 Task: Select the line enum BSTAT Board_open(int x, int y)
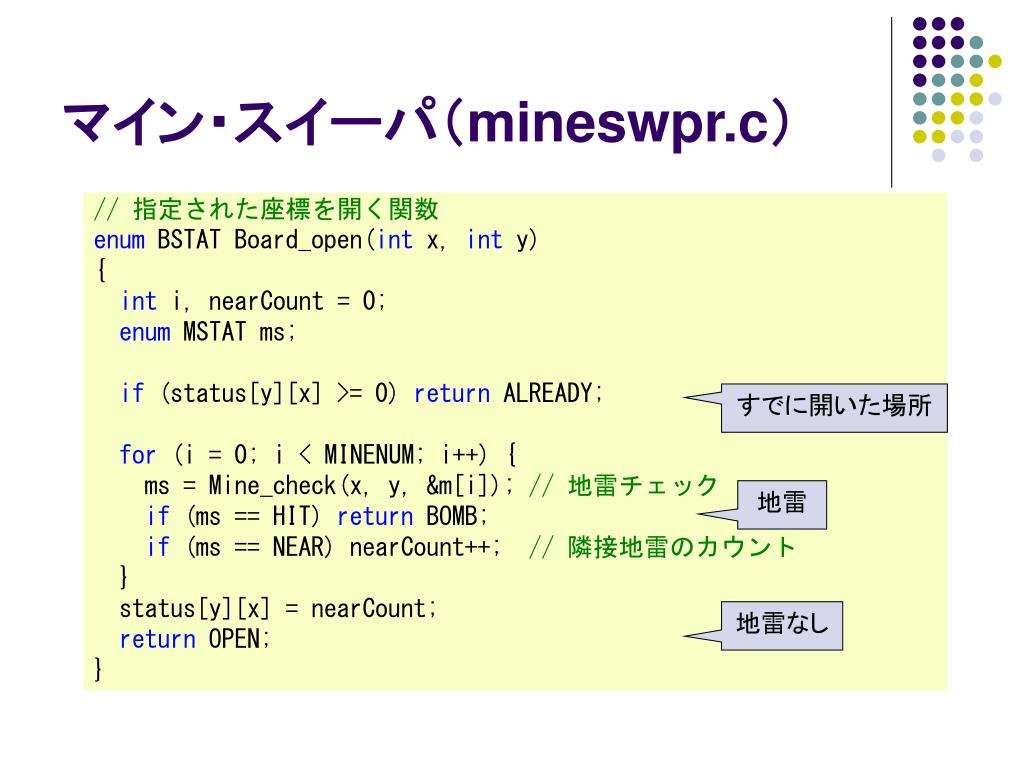pyautogui.click(x=315, y=240)
